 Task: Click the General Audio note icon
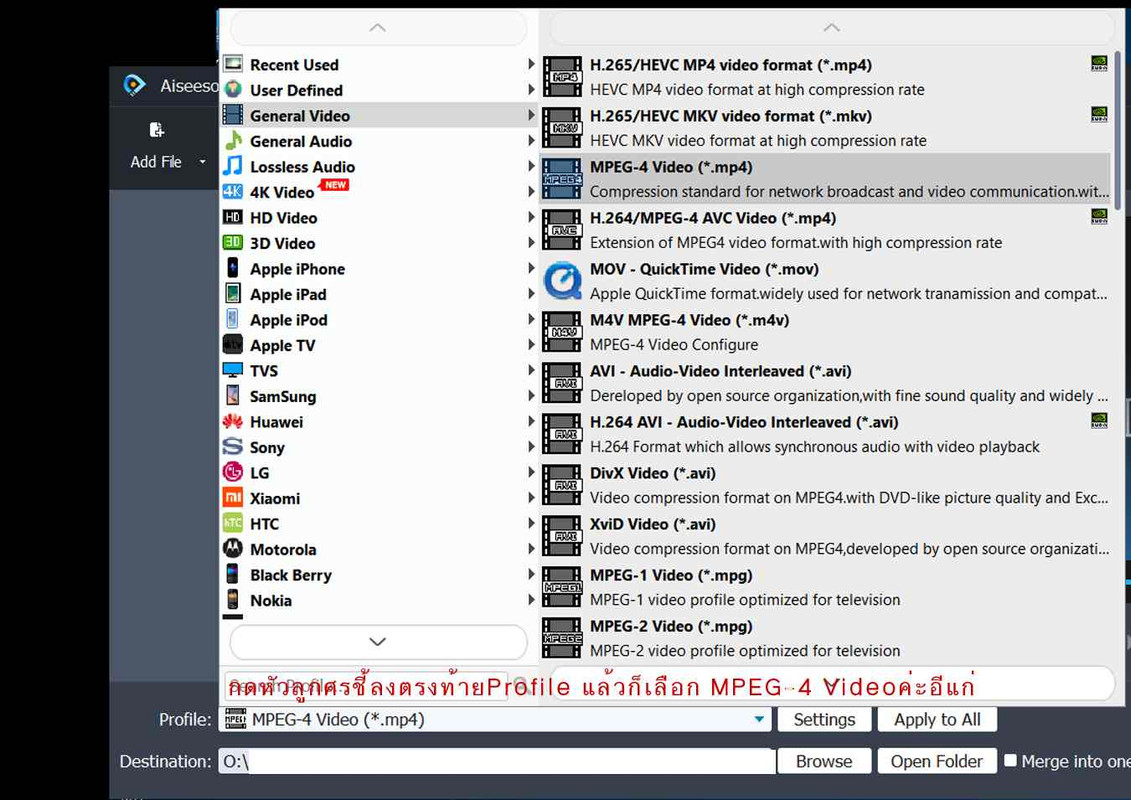[233, 141]
